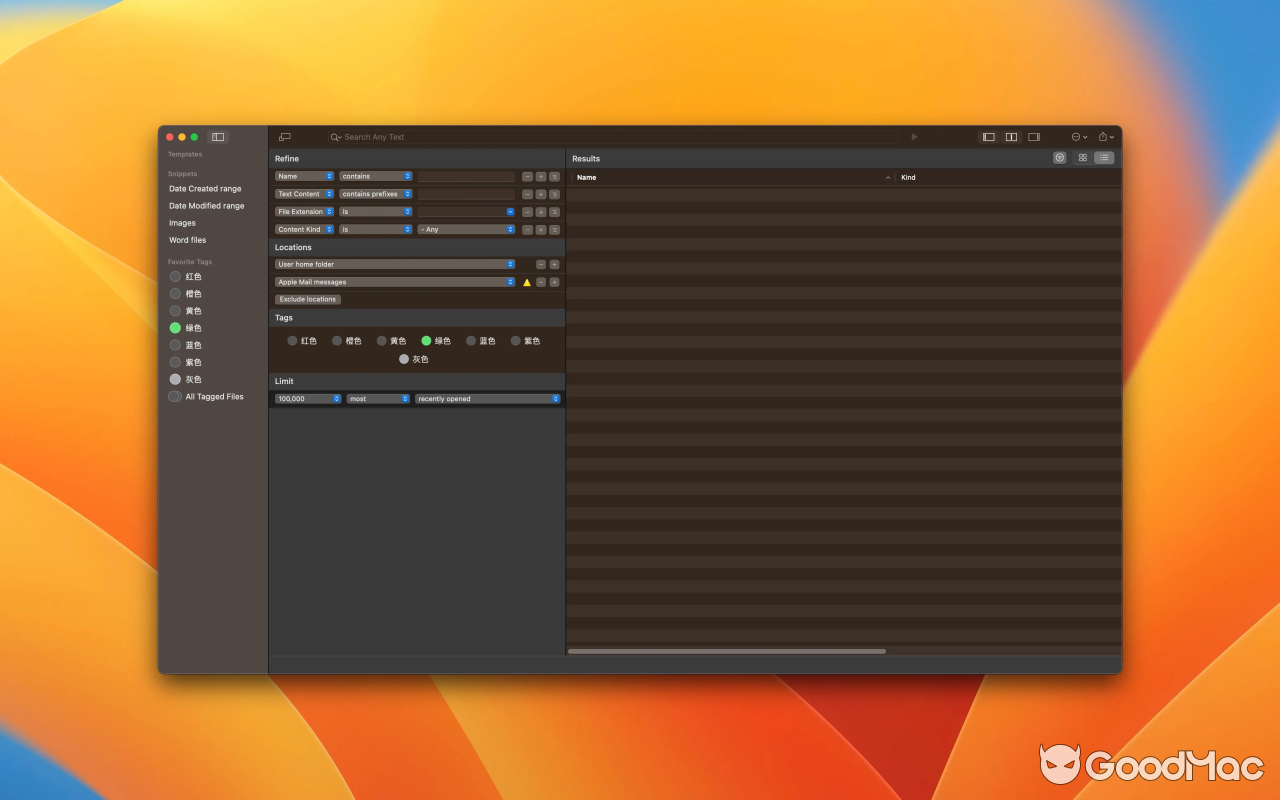The height and width of the screenshot is (800, 1280).
Task: Run the search with the play button
Action: tap(914, 136)
